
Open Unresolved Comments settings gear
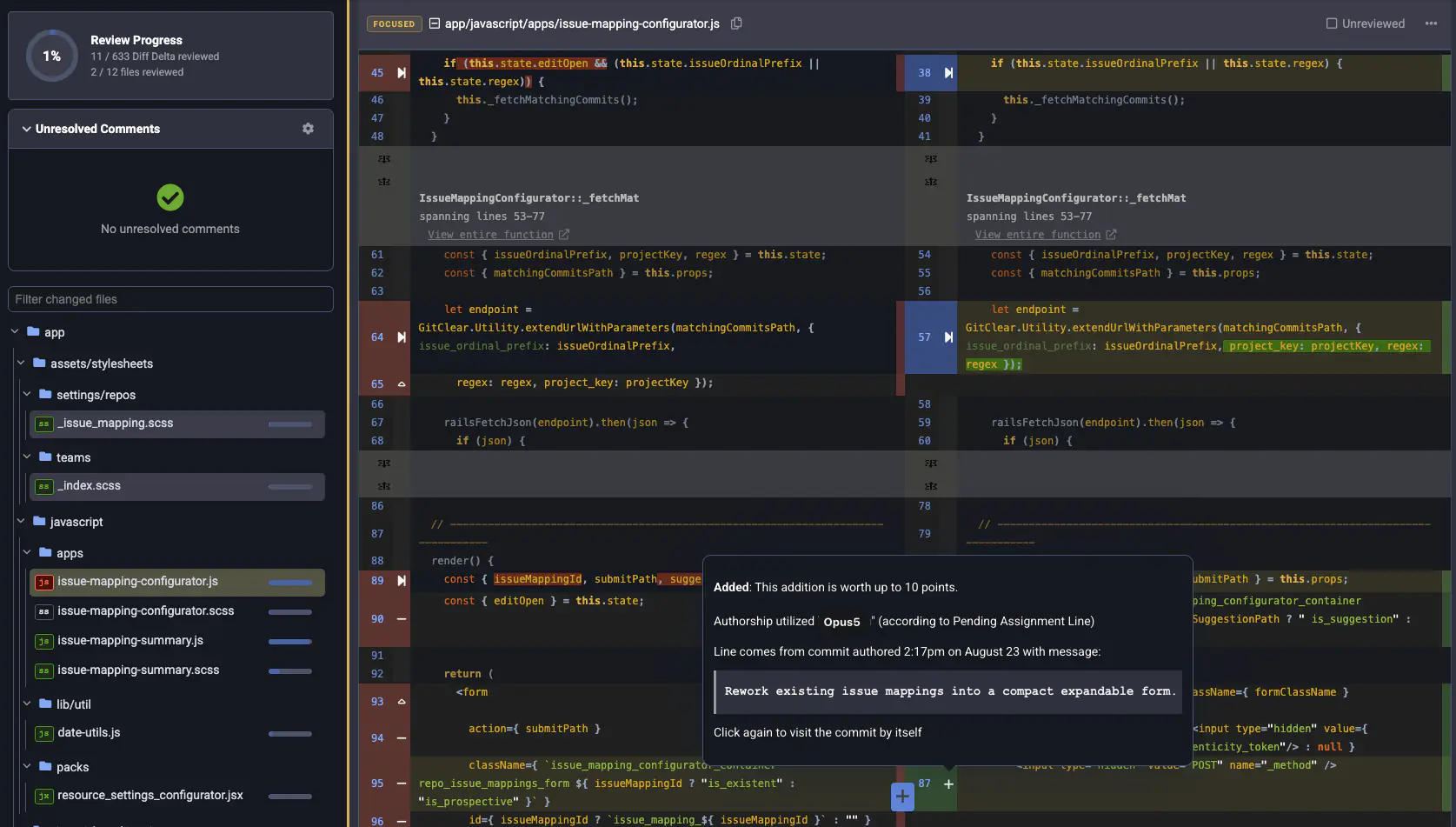tap(308, 129)
